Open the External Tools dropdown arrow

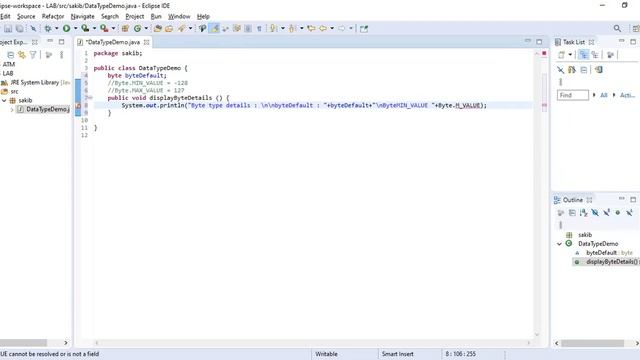pyautogui.click(x=113, y=29)
